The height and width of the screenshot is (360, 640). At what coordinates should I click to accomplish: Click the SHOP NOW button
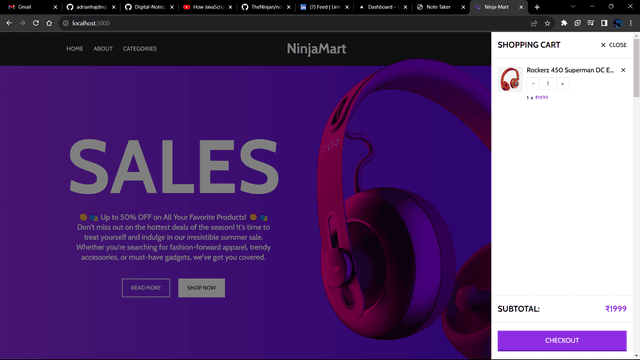point(201,288)
